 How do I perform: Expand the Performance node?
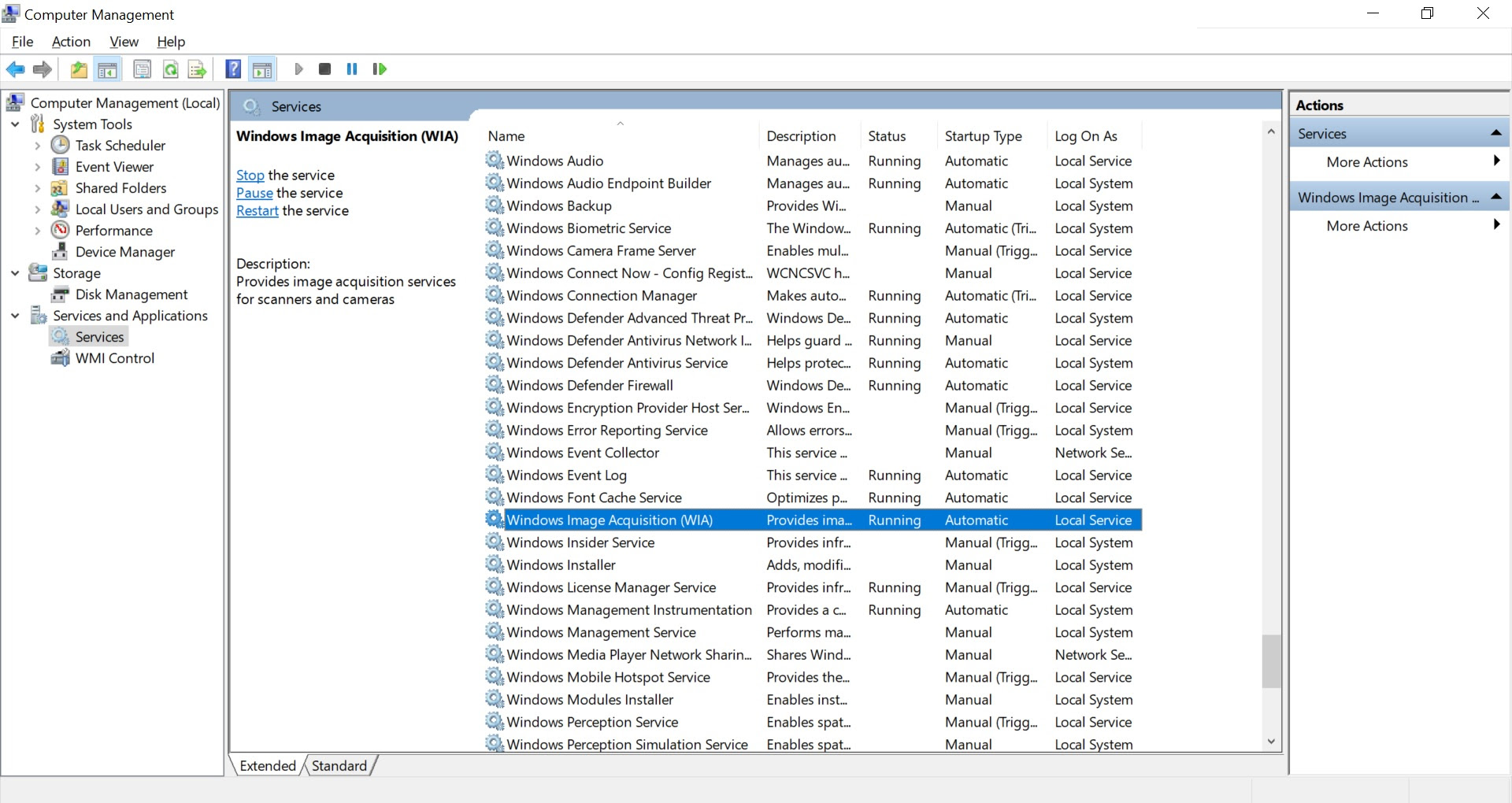coord(37,230)
